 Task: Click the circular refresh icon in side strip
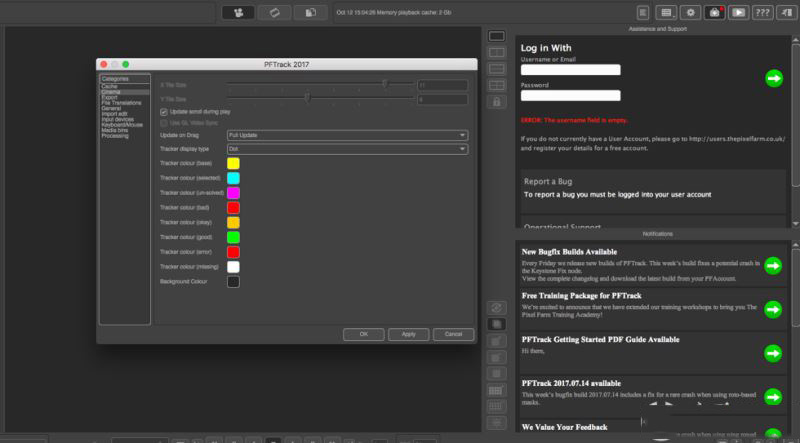point(496,308)
